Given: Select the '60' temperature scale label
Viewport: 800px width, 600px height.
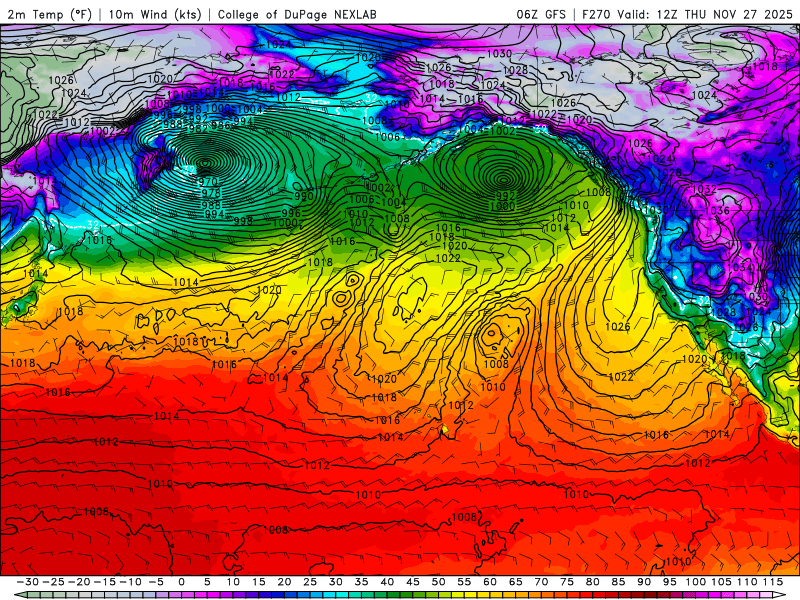Looking at the screenshot, I should [x=490, y=582].
